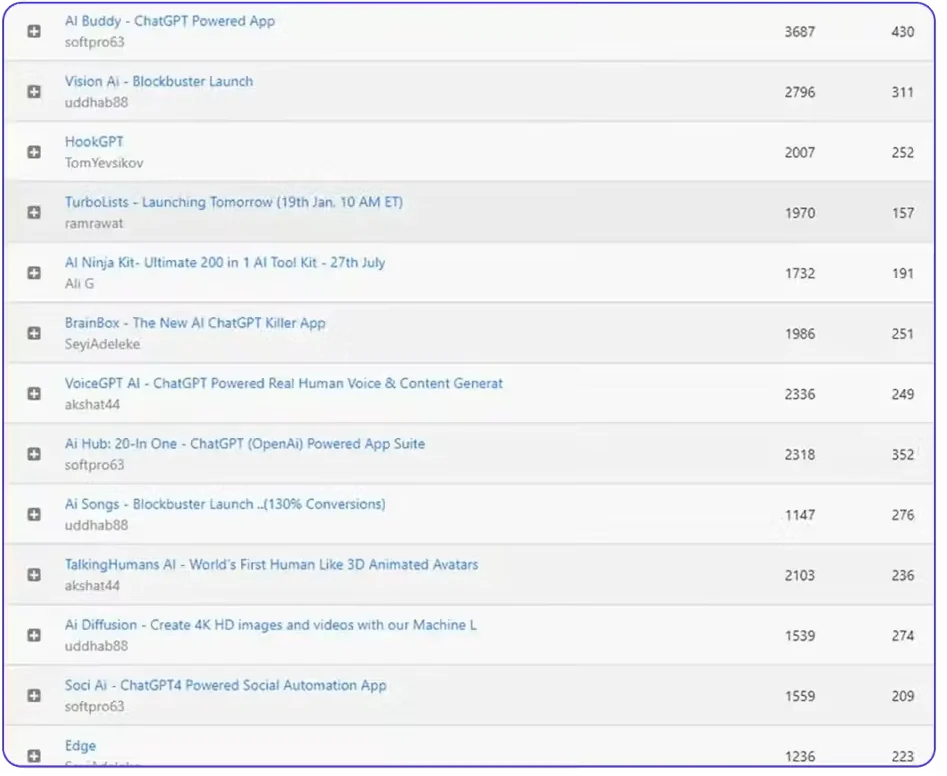Click vendor akshat44 under TalkingHumans AI

pos(92,586)
